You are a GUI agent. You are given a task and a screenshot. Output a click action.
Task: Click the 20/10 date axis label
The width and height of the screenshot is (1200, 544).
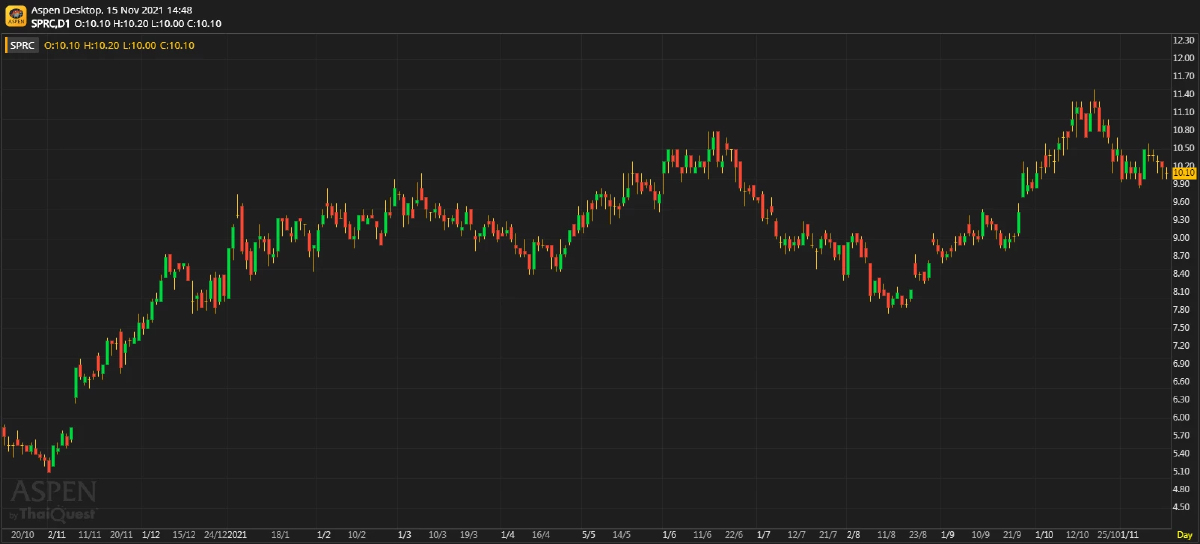pyautogui.click(x=23, y=536)
